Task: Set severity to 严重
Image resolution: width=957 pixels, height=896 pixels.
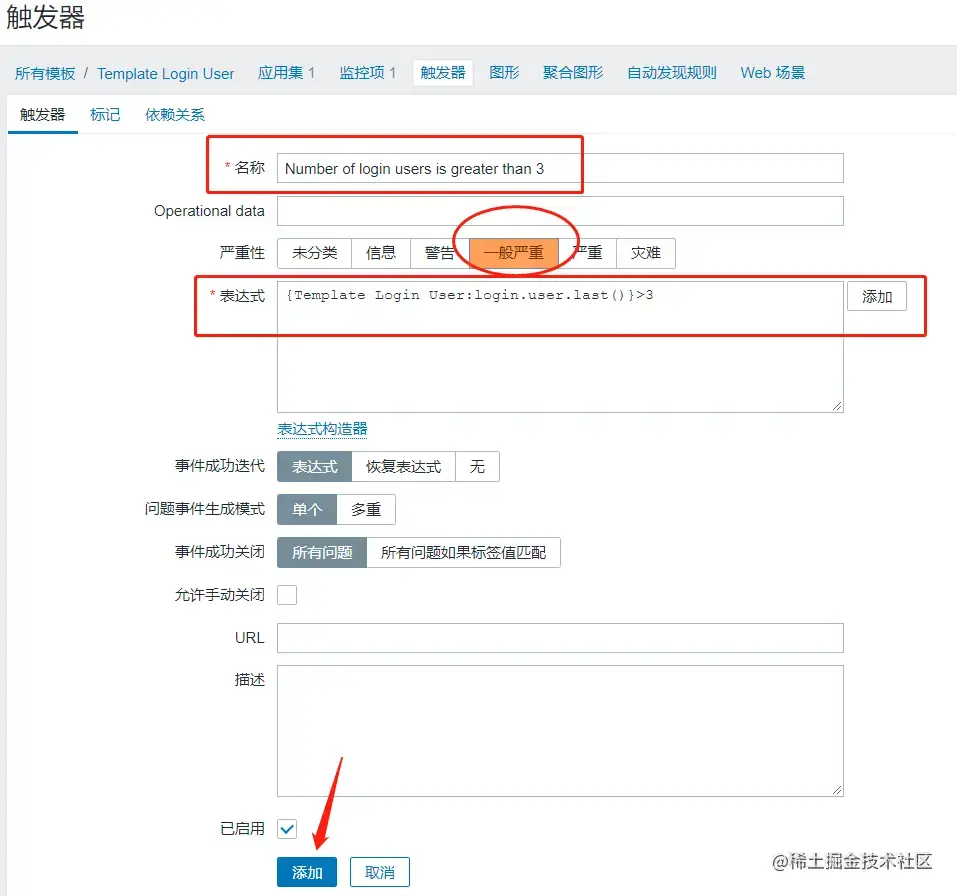Action: pyautogui.click(x=587, y=253)
